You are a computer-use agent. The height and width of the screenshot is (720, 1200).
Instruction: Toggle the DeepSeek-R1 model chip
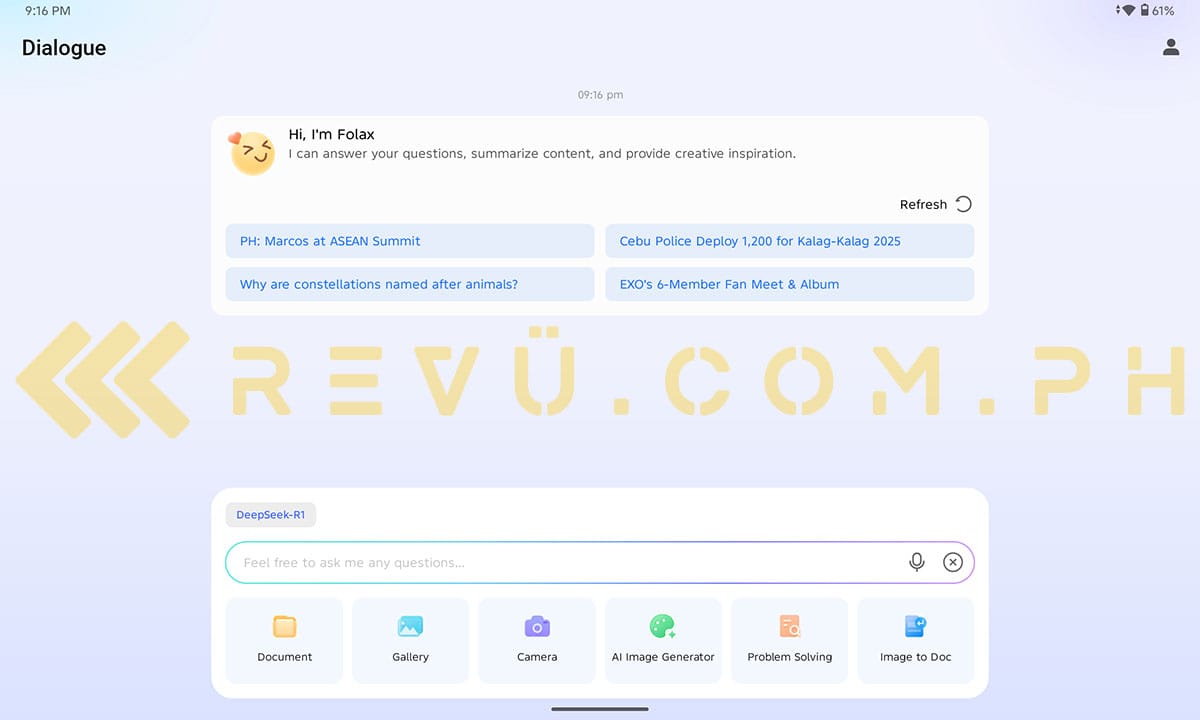(x=271, y=515)
